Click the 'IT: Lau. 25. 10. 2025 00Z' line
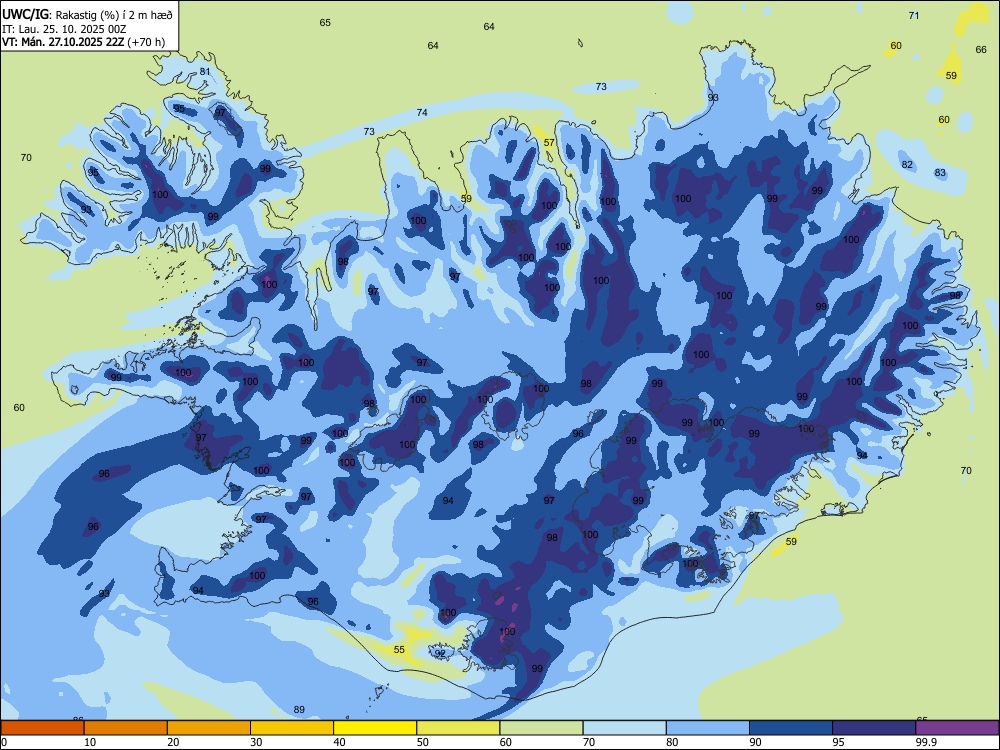The width and height of the screenshot is (1000, 750). point(64,29)
